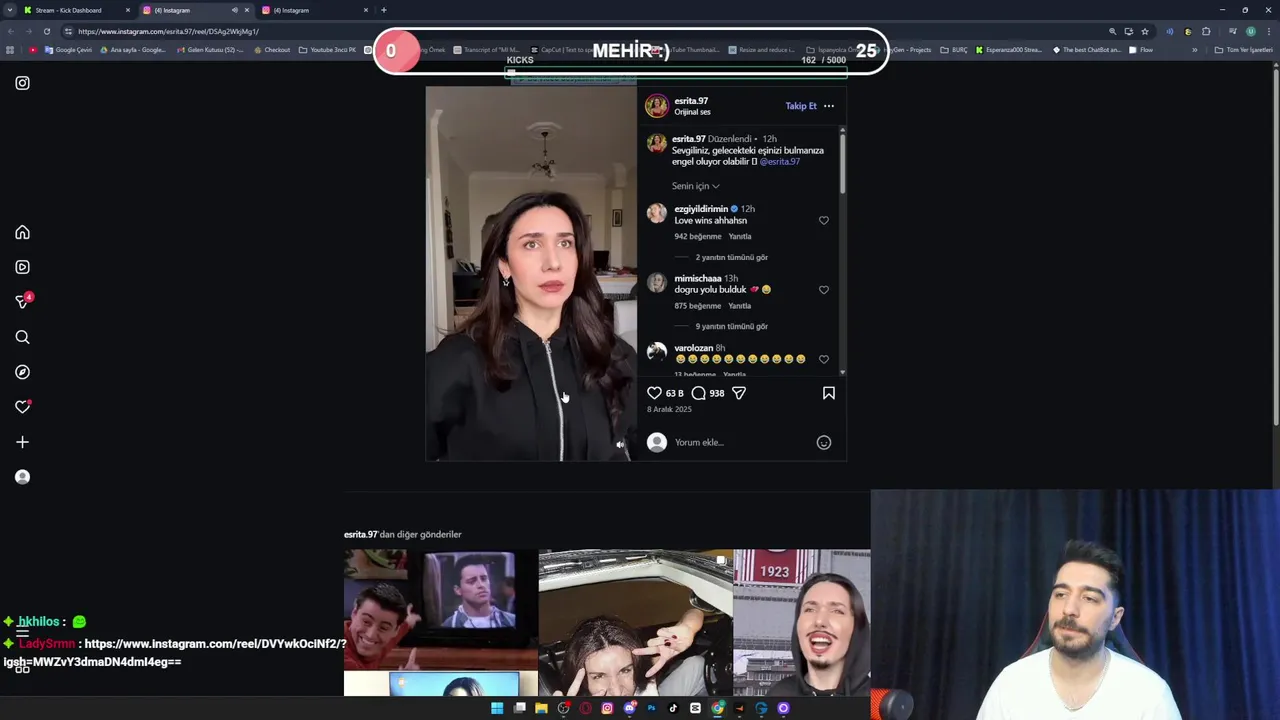Click zoom magnifier icon in address bar
Image resolution: width=1280 pixels, height=720 pixels.
[1112, 31]
